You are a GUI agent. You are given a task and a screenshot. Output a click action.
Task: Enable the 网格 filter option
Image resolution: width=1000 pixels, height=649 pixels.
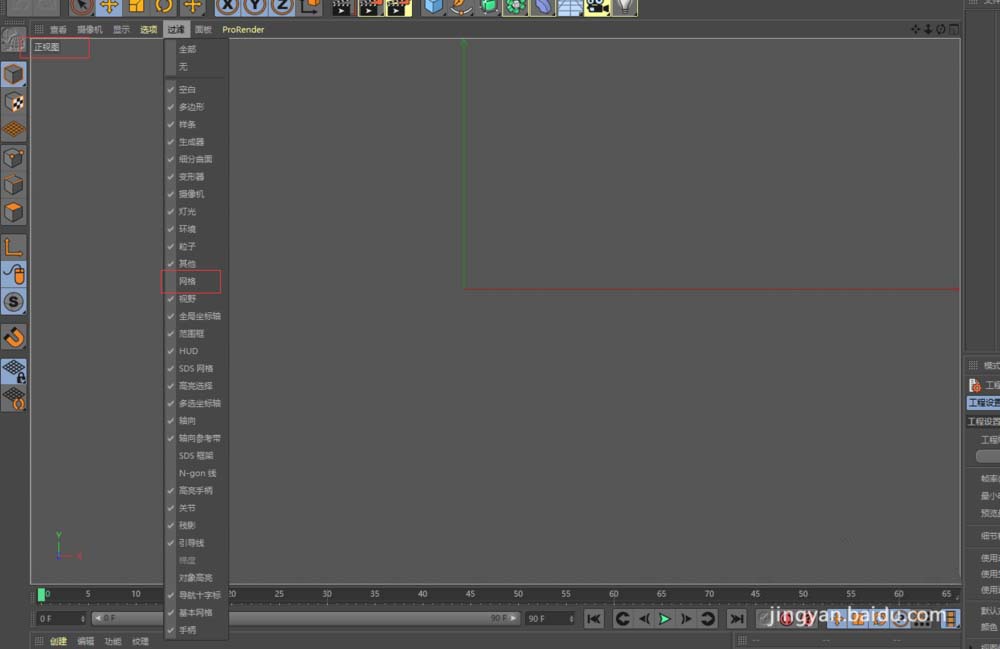188,281
